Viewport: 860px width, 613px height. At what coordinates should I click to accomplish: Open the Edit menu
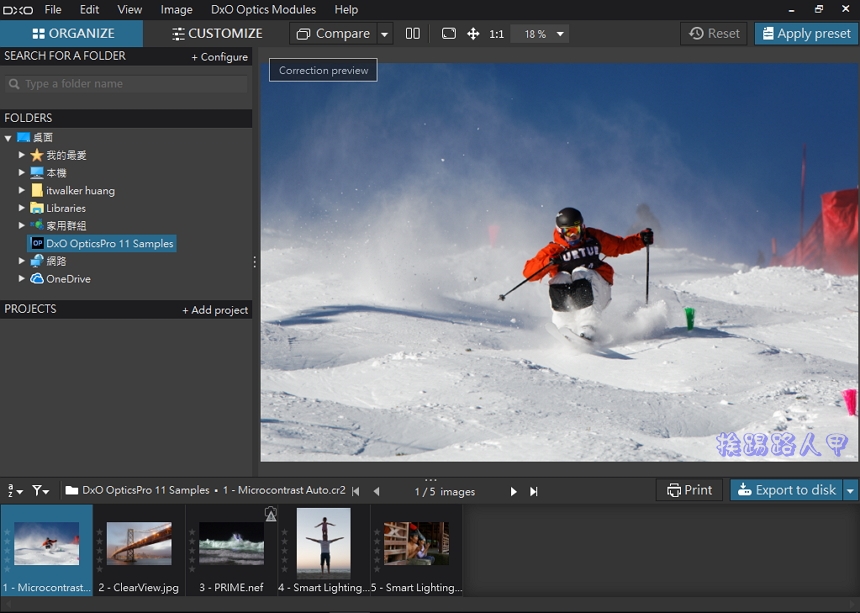point(89,9)
